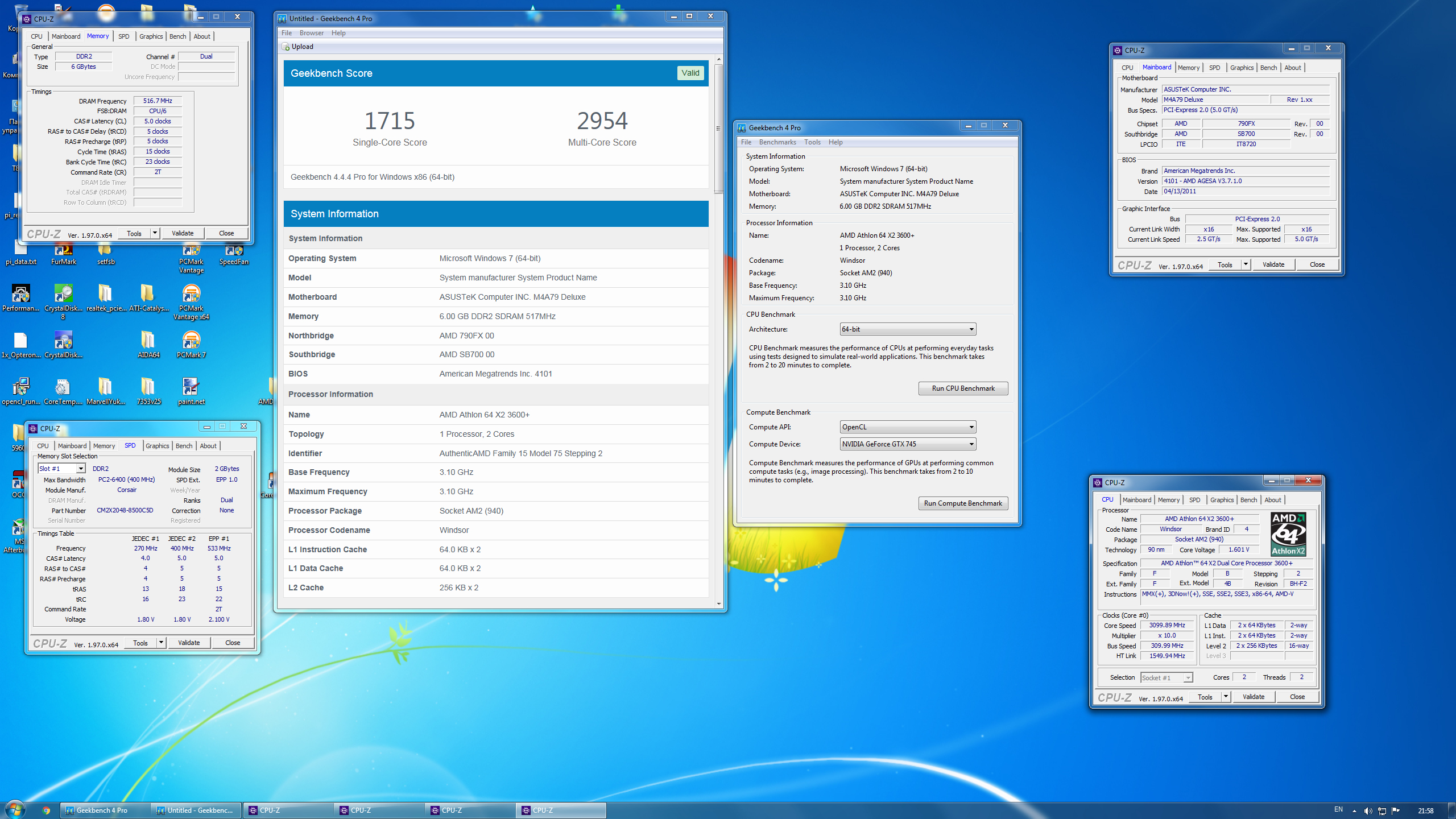This screenshot has width=1456, height=819.
Task: Click the Single-Core Score 1715
Action: pos(390,121)
